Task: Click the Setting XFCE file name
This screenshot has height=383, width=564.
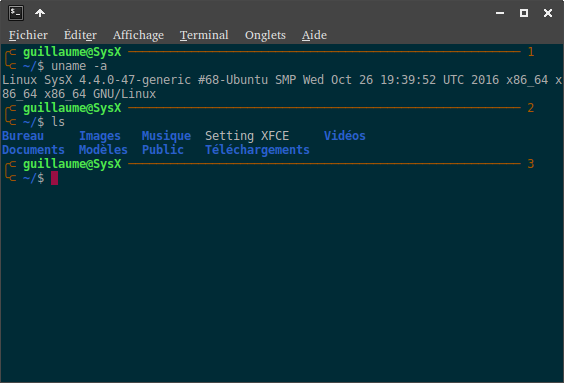Action: [247, 136]
